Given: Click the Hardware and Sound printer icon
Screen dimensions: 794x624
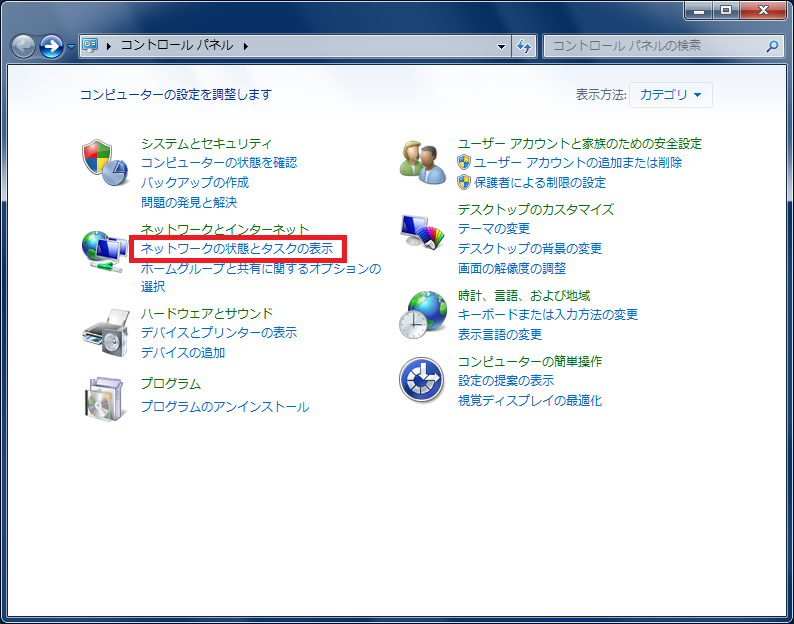Looking at the screenshot, I should pos(105,332).
